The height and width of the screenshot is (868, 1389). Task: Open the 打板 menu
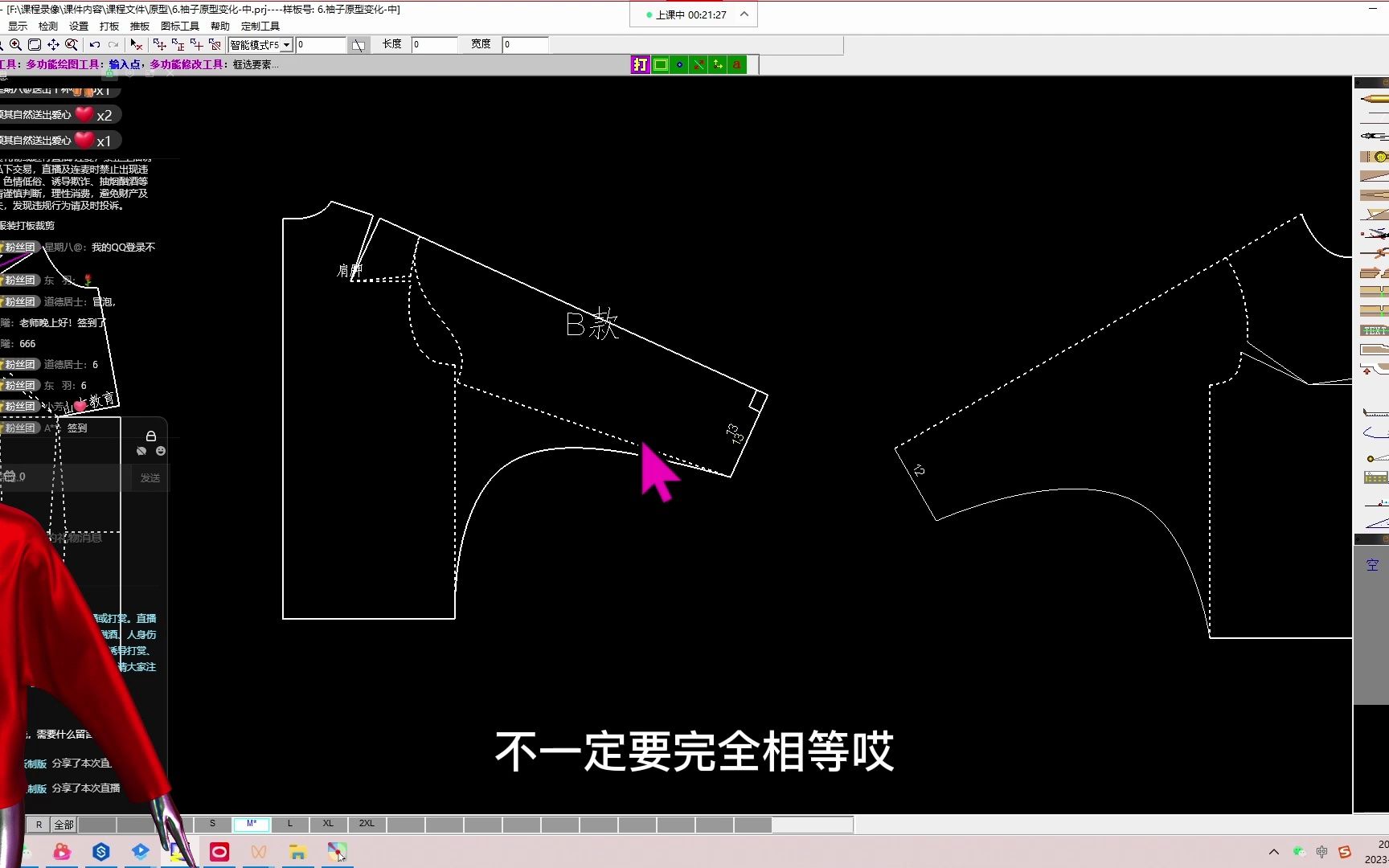point(109,26)
